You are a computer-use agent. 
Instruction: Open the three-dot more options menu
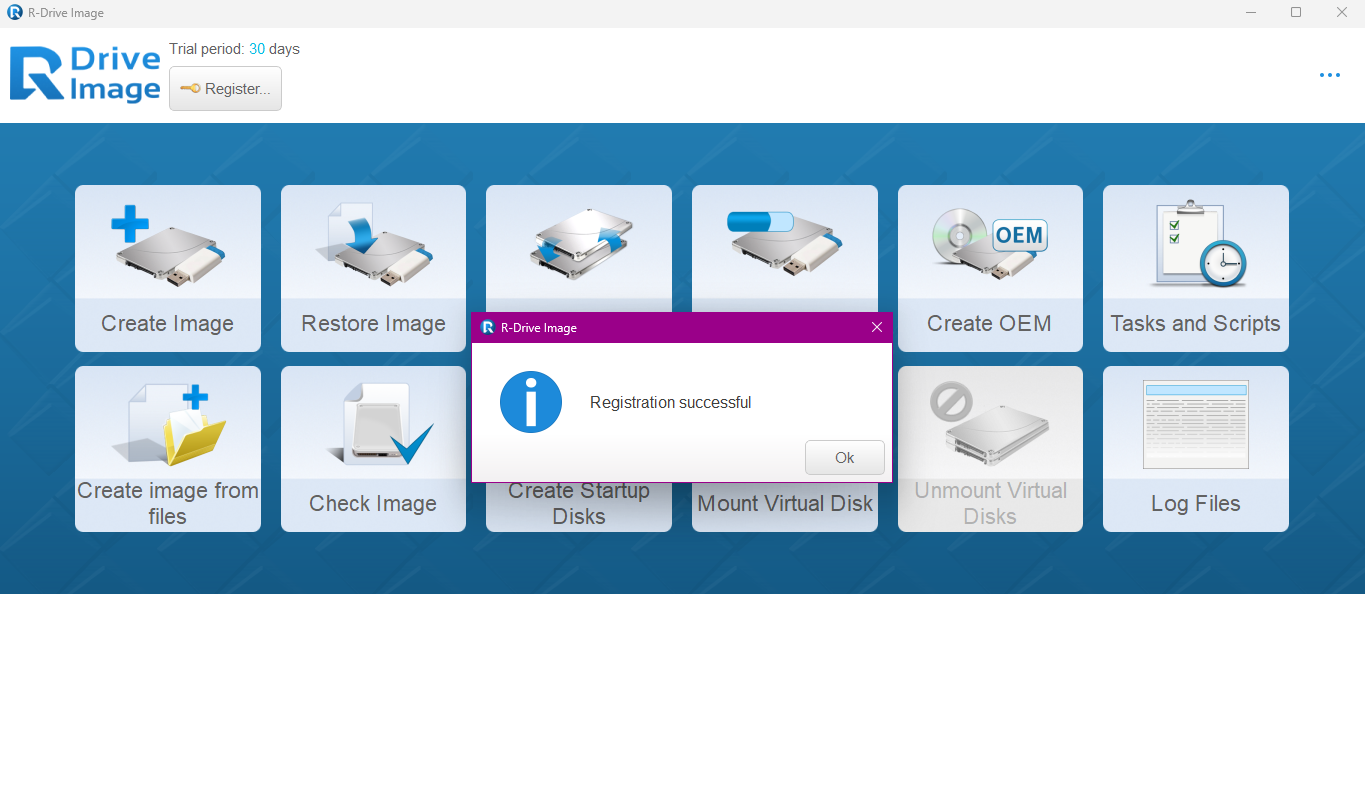pos(1329,75)
